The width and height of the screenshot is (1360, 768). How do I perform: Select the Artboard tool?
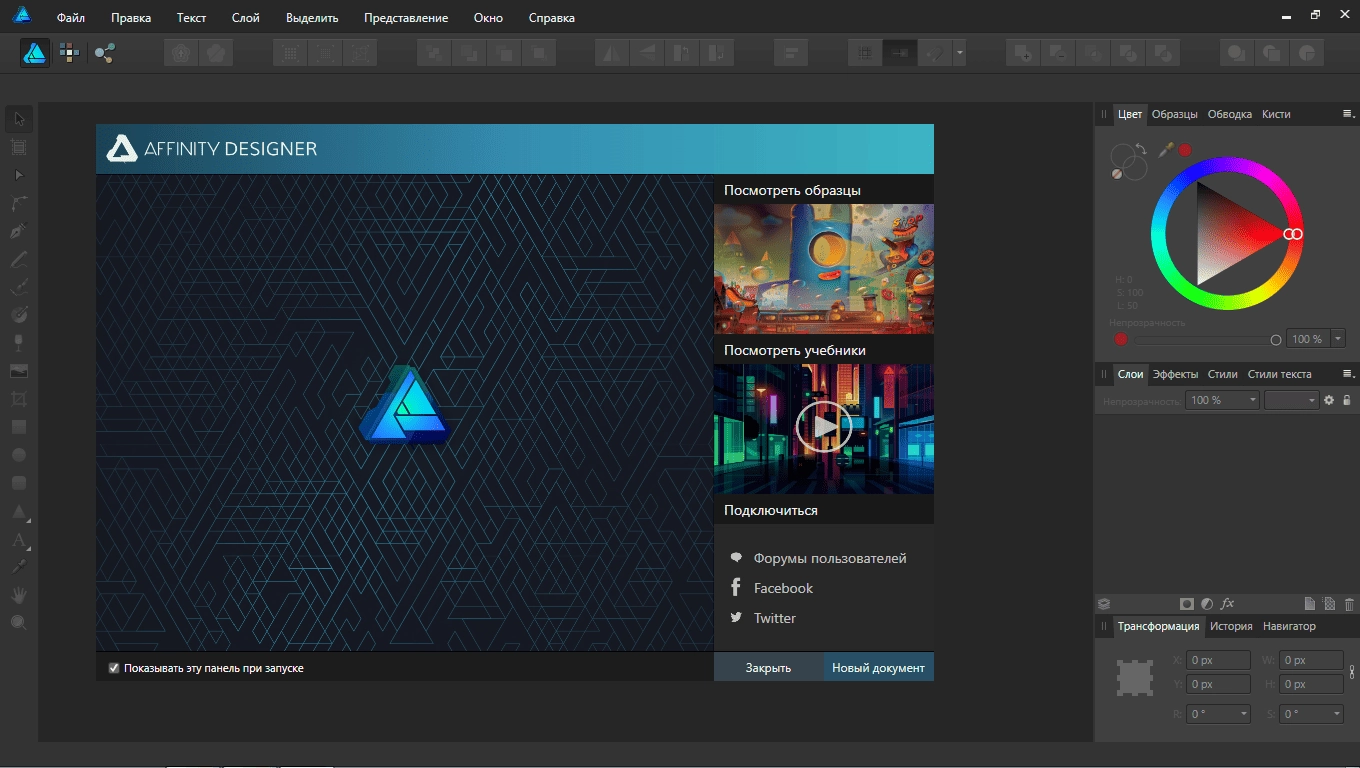(x=19, y=147)
